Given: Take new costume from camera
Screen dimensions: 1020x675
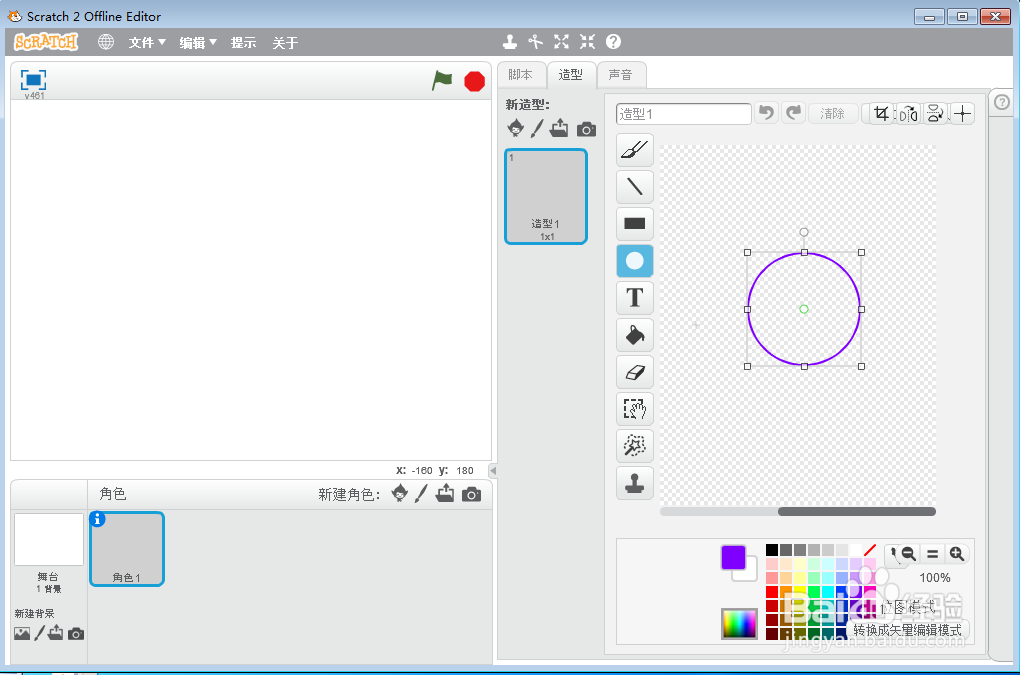Looking at the screenshot, I should (x=586, y=129).
